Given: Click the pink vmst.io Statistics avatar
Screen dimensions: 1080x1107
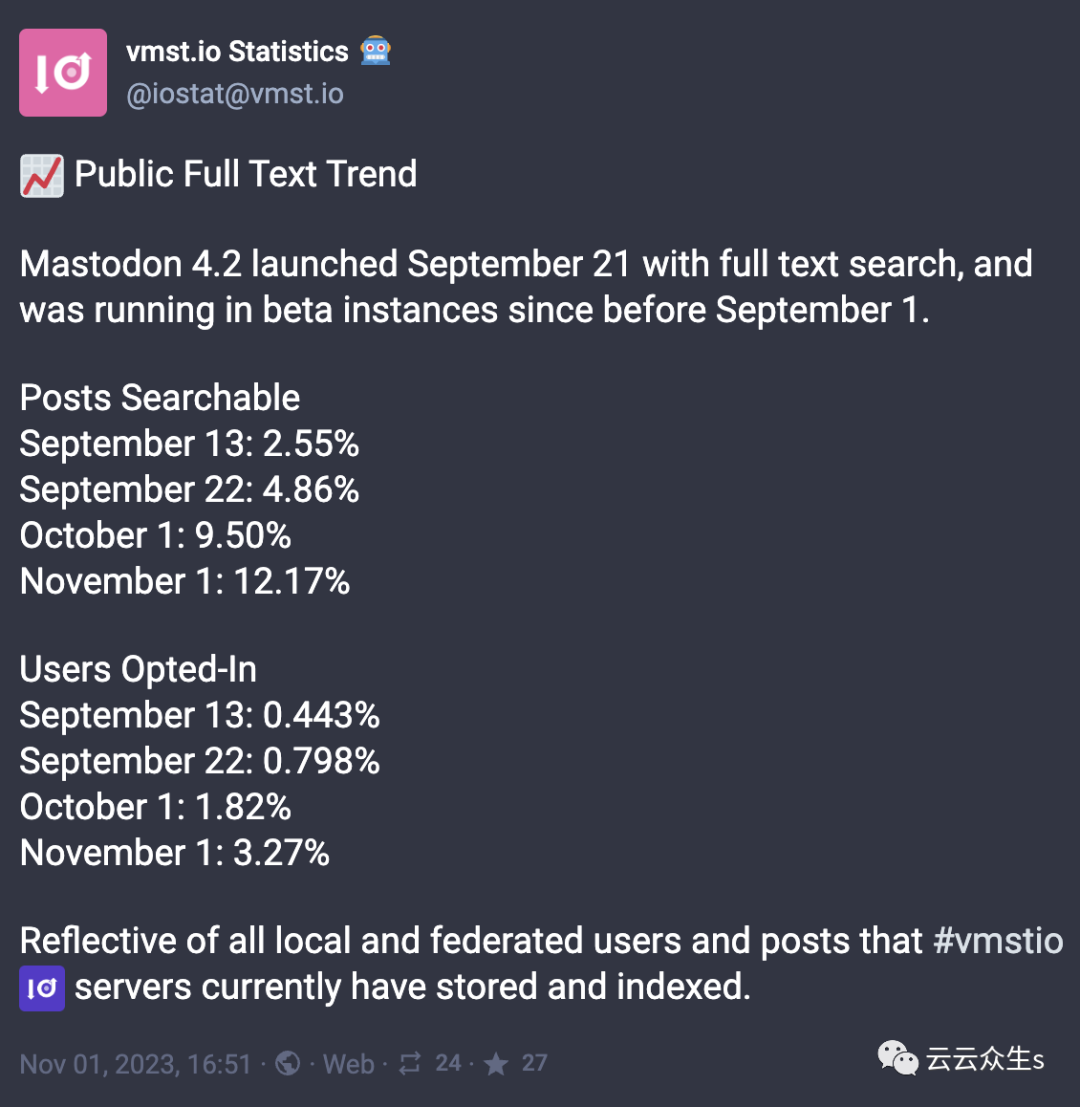Looking at the screenshot, I should pos(63,73).
